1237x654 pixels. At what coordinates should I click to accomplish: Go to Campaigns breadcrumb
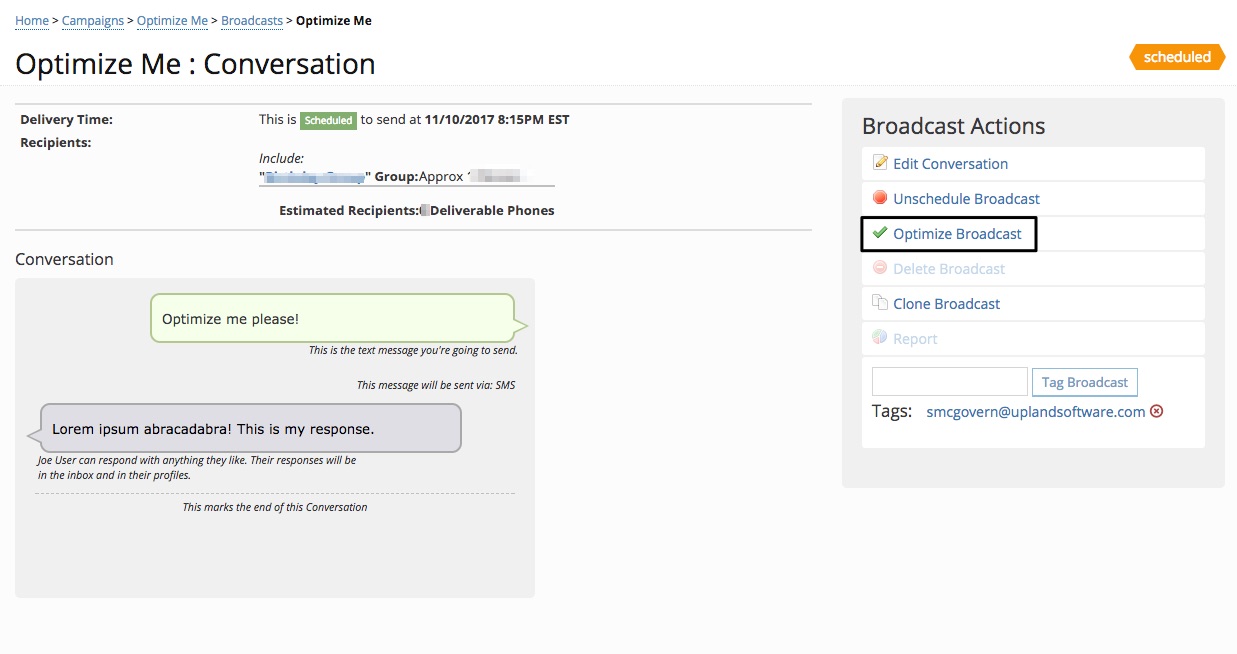(93, 21)
